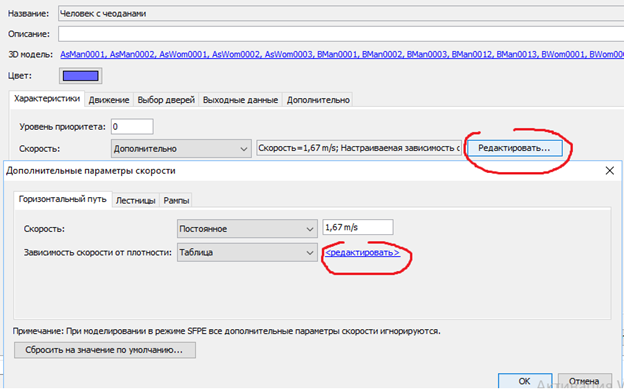The image size is (624, 389).
Task: Switch to the Рампы tab
Action: click(x=176, y=201)
